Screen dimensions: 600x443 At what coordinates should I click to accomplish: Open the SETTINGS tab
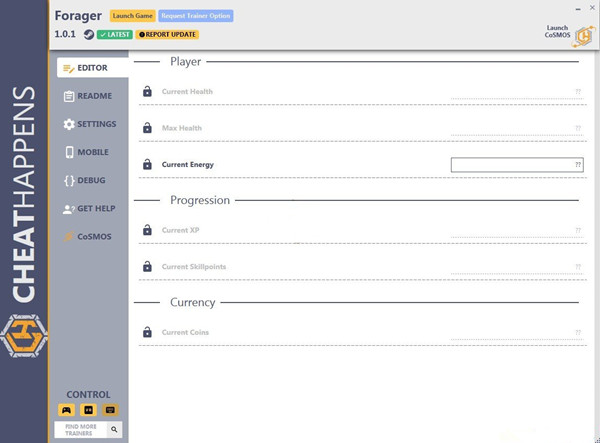pos(90,124)
